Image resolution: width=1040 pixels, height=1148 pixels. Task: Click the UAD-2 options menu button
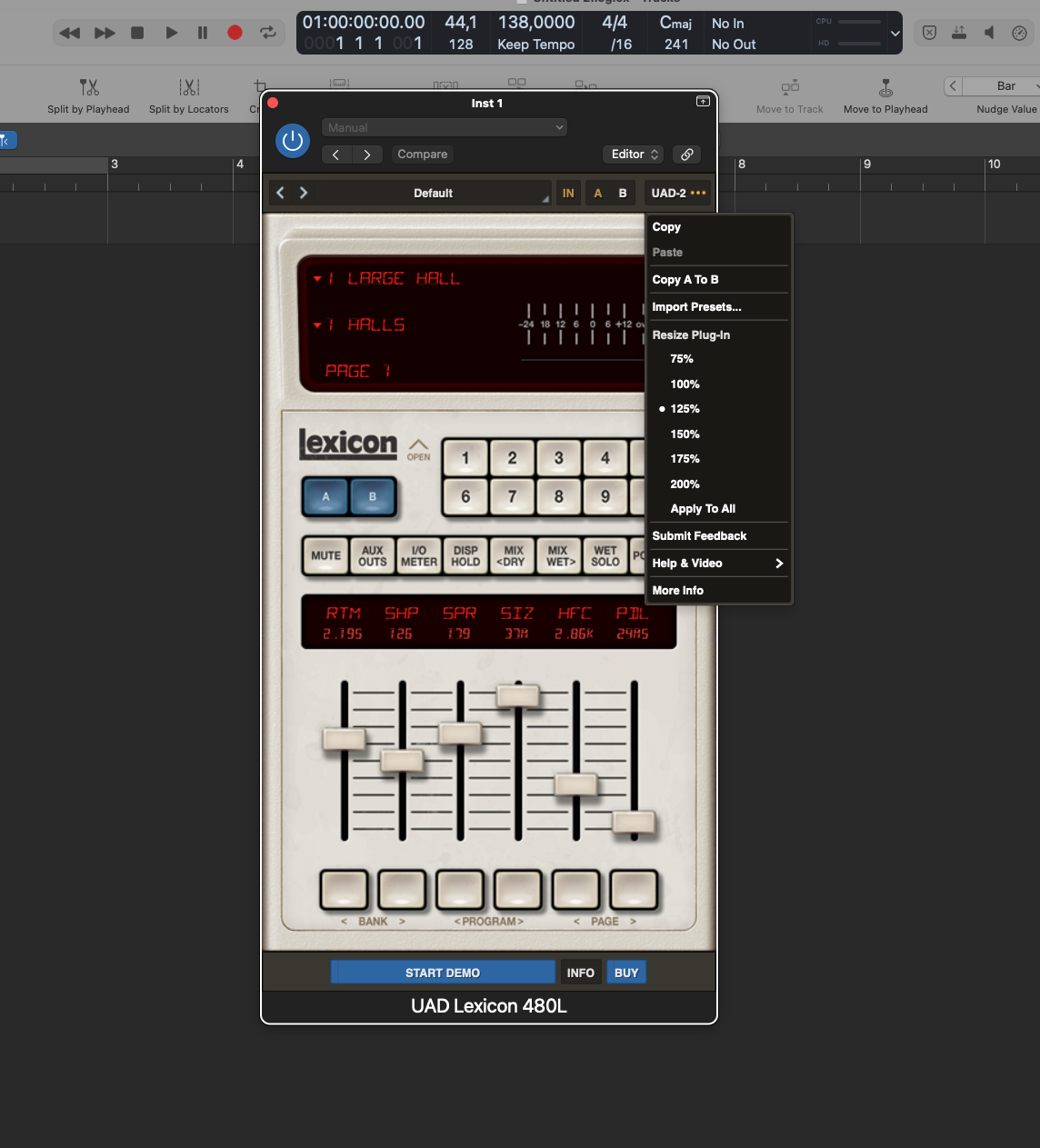click(678, 193)
